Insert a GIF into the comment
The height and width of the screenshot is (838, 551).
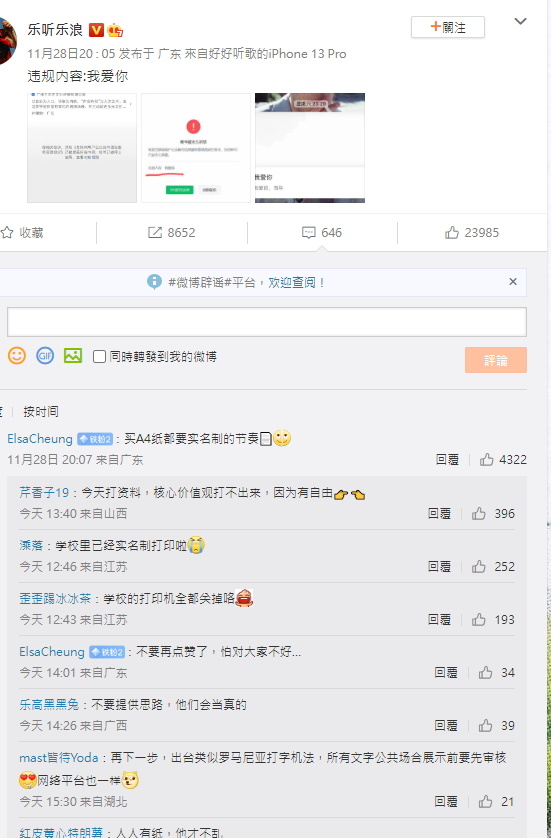pyautogui.click(x=45, y=356)
